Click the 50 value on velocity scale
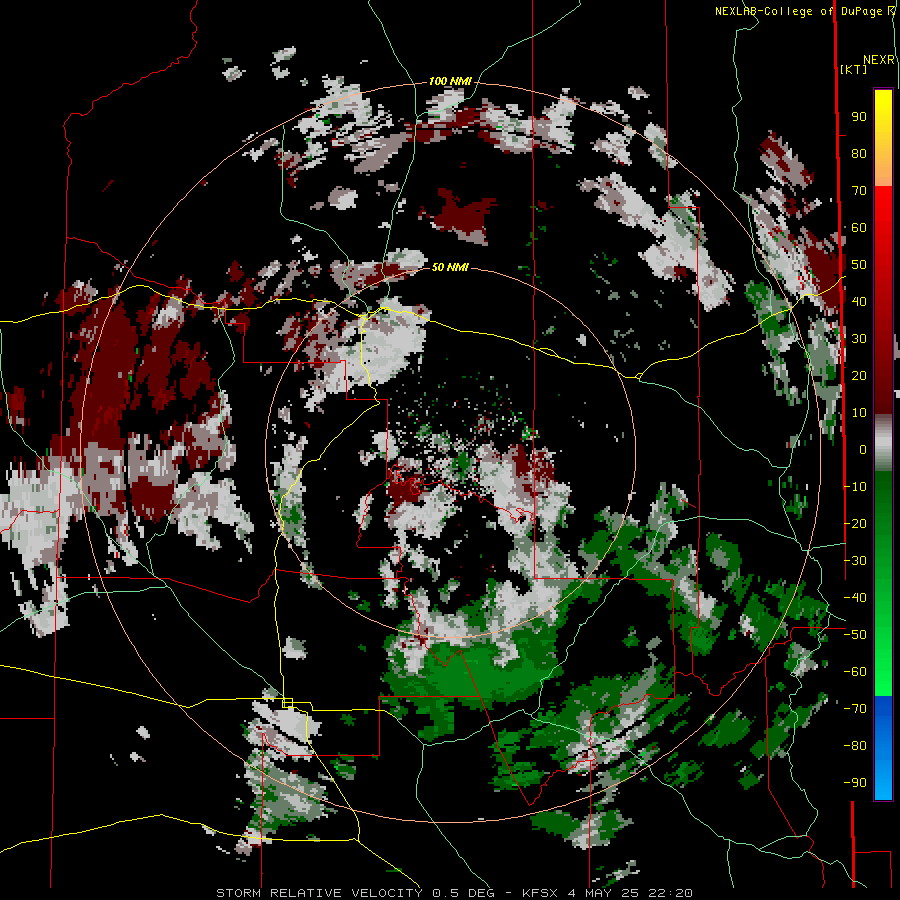This screenshot has width=900, height=900. tap(859, 265)
